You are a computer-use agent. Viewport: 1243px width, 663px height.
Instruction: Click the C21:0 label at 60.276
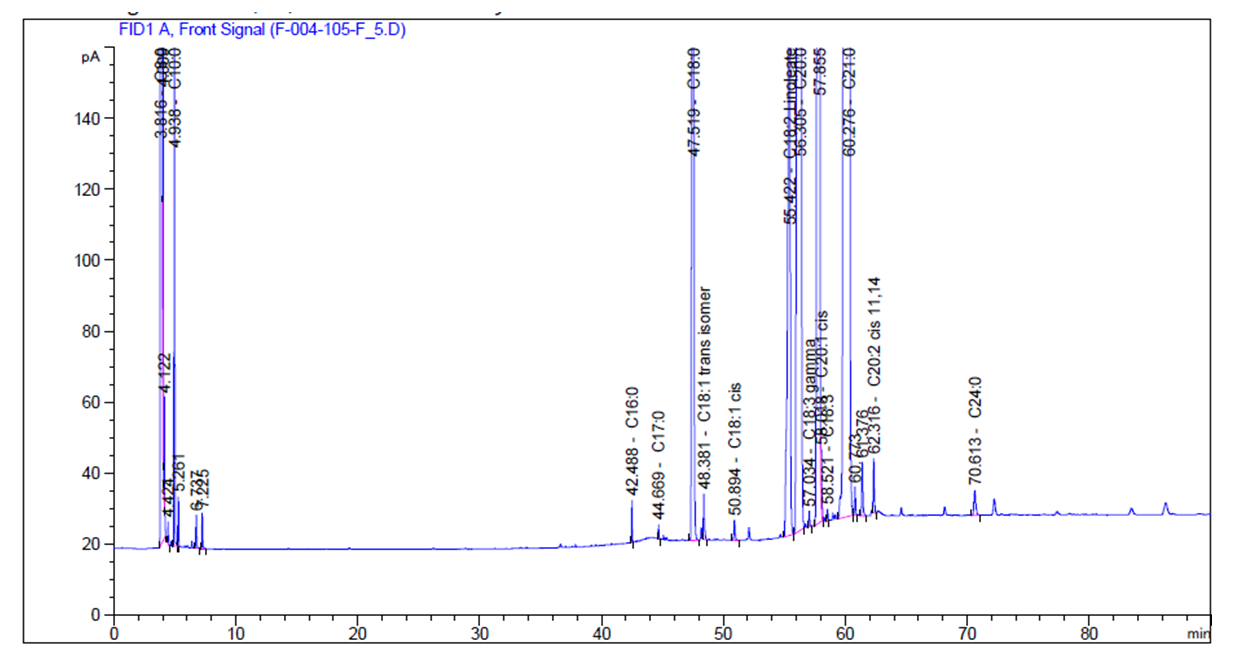tap(849, 102)
